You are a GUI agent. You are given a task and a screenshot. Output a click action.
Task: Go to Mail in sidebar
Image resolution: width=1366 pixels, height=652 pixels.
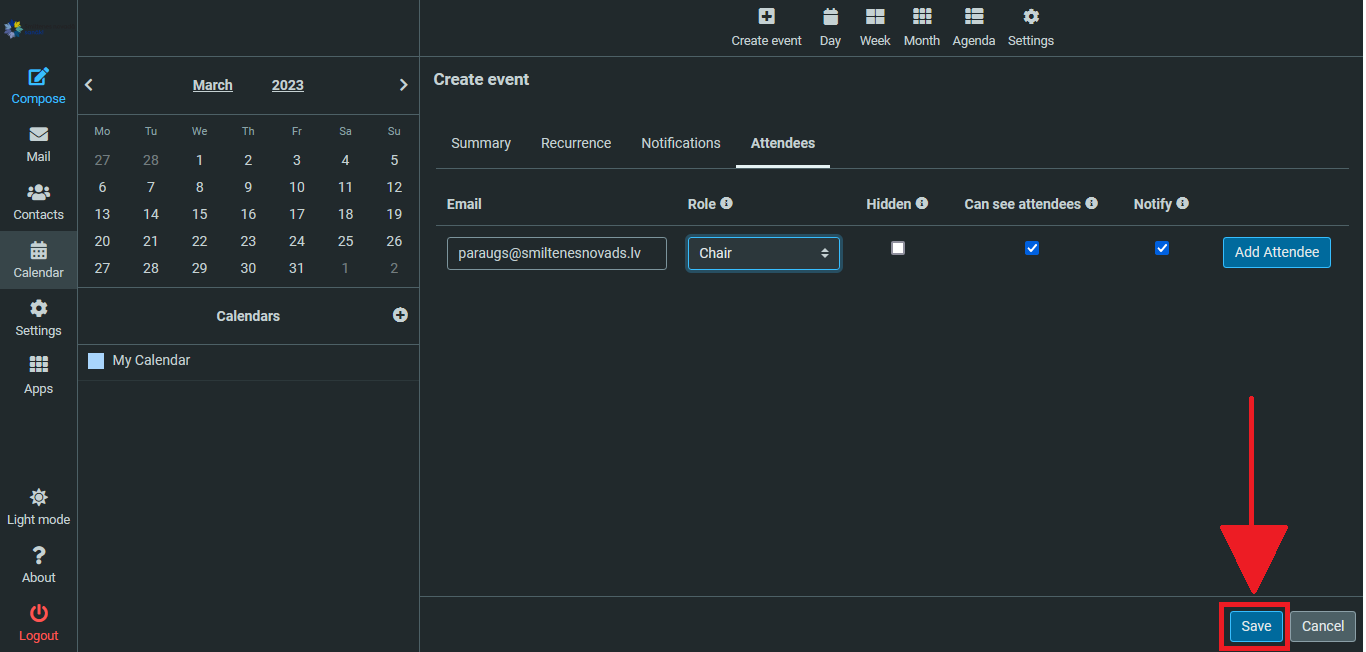pos(38,144)
